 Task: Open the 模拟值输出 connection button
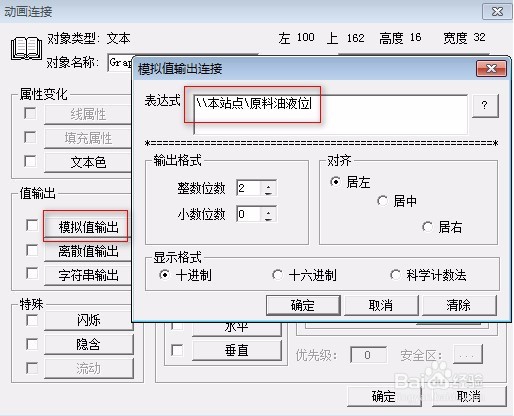point(88,227)
